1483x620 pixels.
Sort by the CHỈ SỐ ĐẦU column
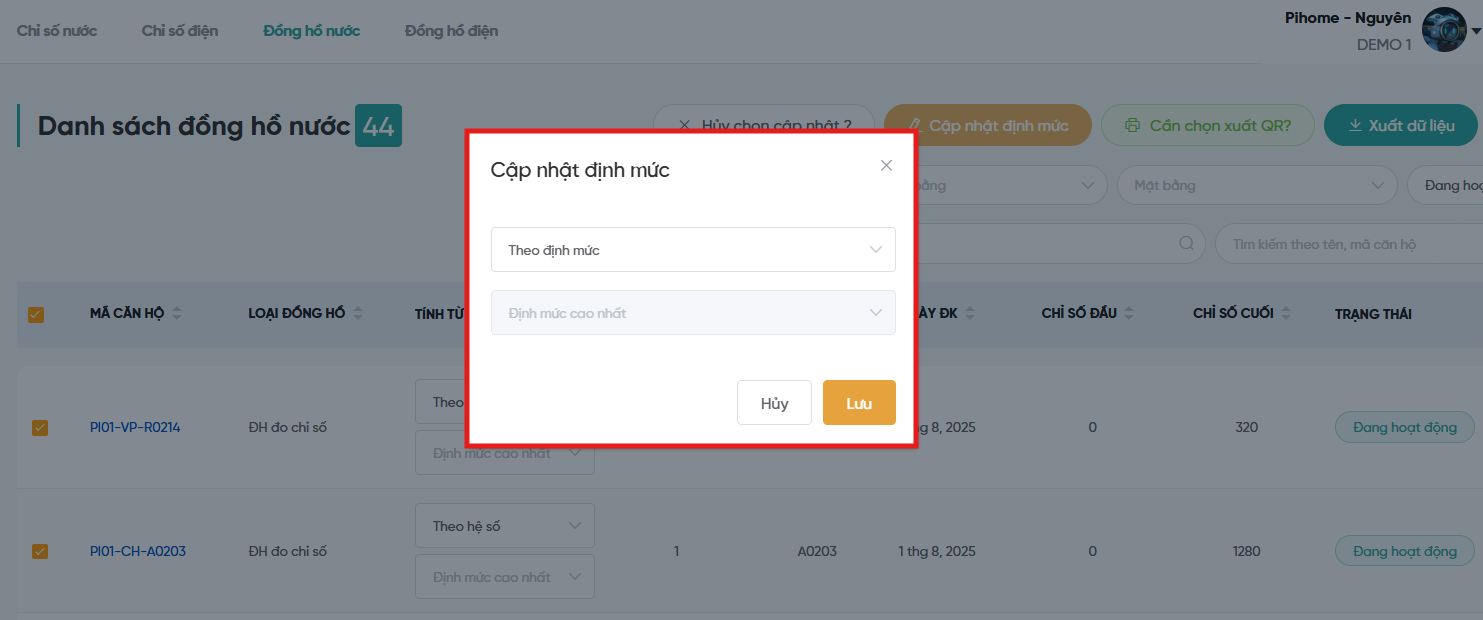click(1129, 314)
